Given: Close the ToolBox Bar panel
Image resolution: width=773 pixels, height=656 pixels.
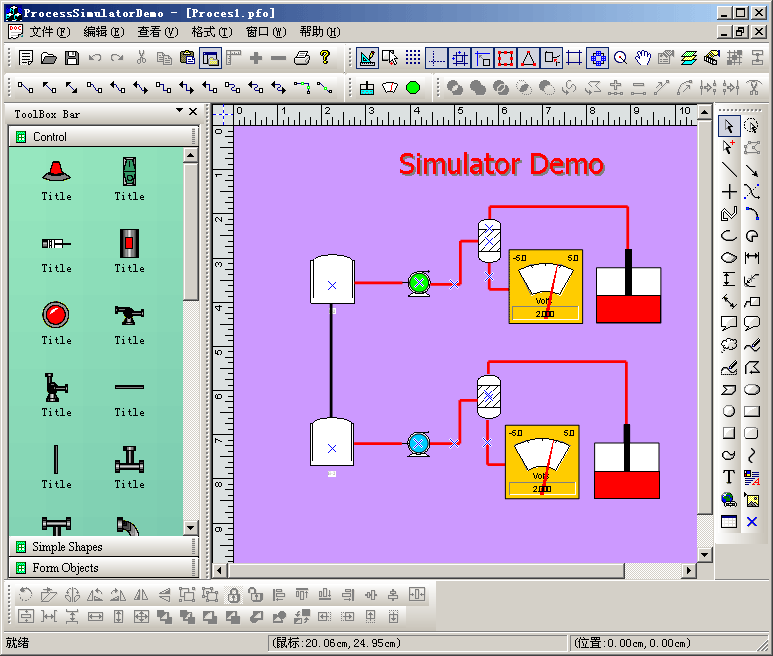Looking at the screenshot, I should pos(192,112).
